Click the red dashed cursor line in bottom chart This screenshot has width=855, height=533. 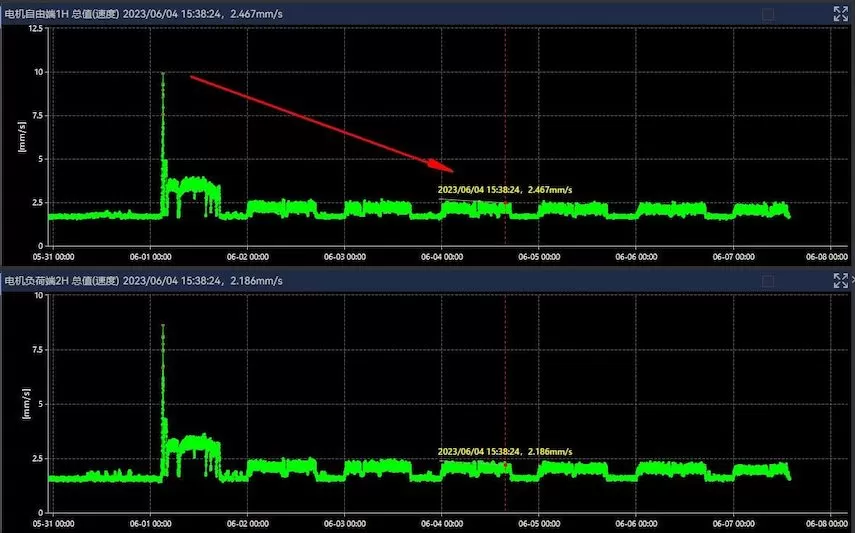505,380
